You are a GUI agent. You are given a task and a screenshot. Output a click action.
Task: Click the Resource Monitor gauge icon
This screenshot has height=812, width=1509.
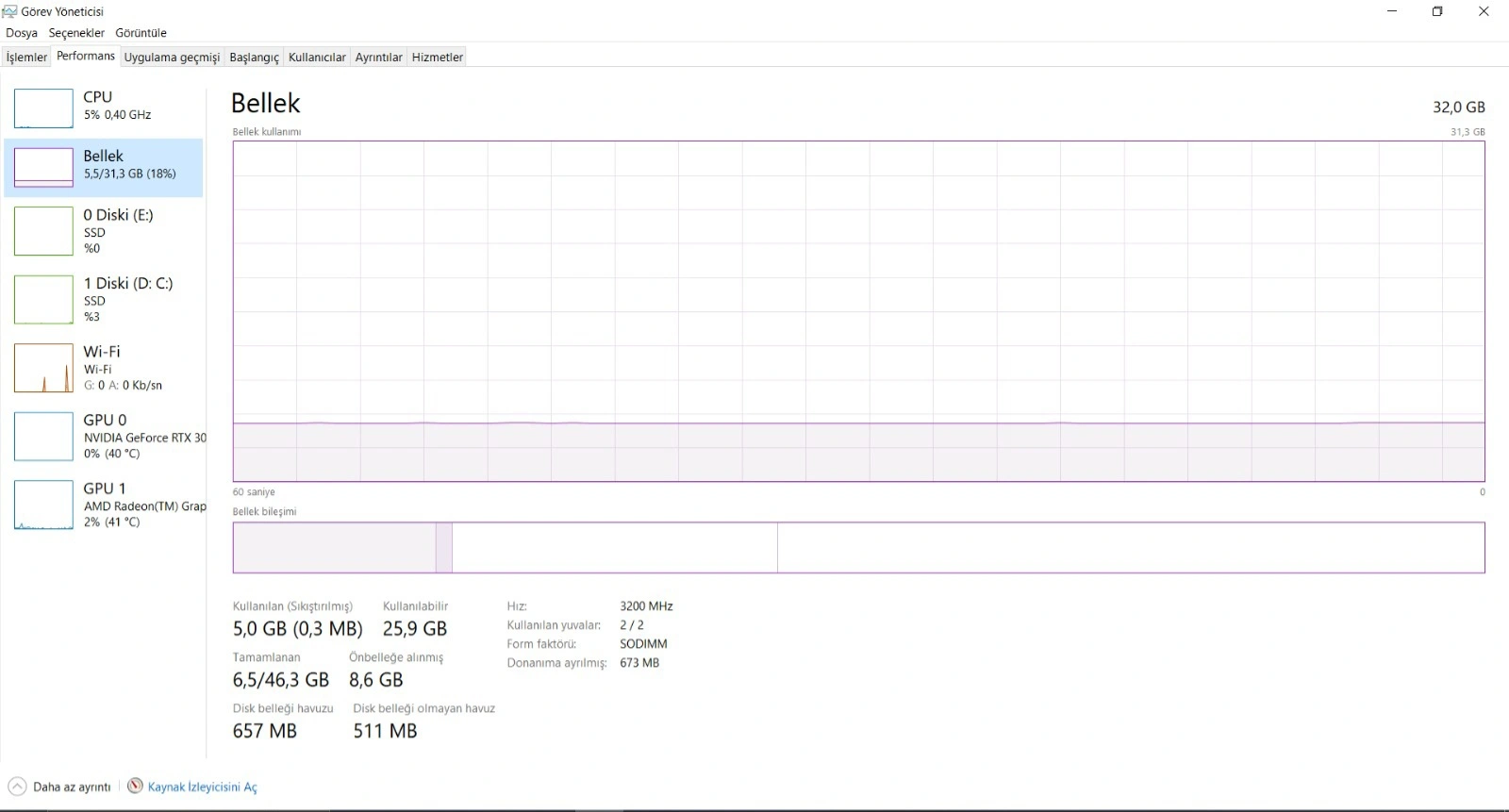tap(136, 786)
